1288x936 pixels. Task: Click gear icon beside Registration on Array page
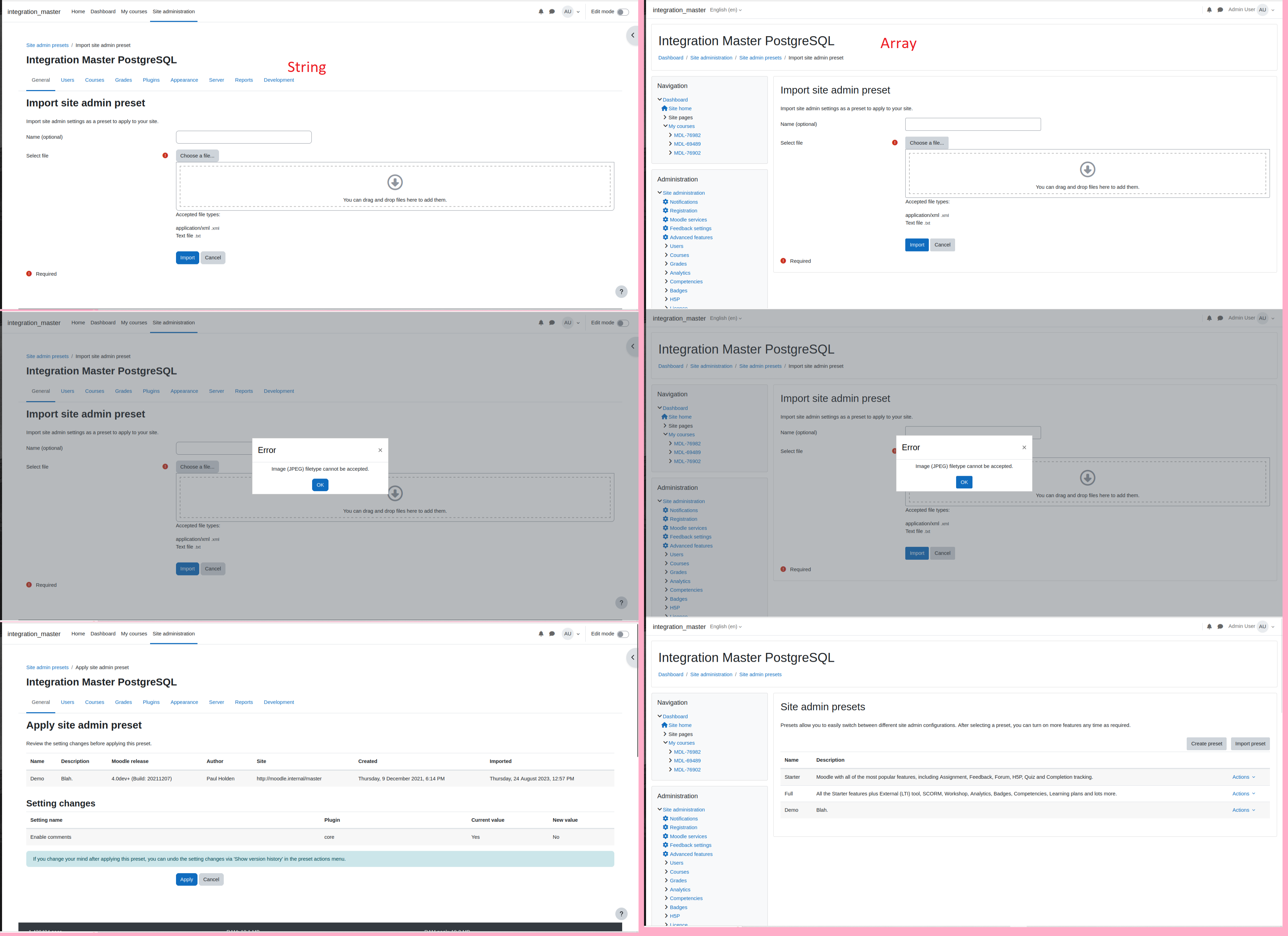665,211
